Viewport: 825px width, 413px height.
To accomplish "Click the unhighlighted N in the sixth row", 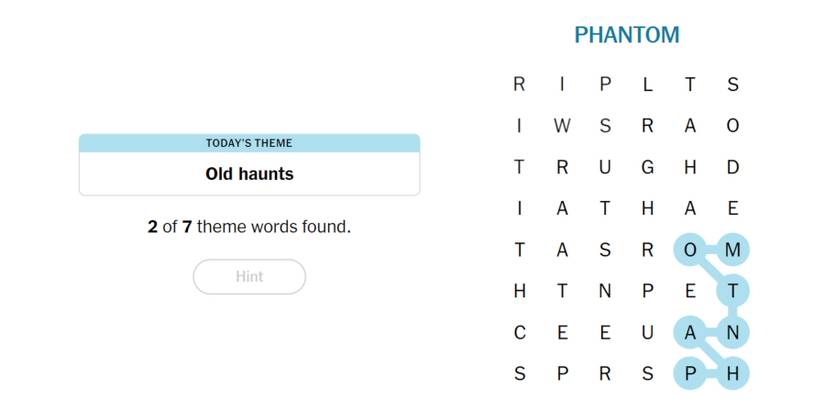I will [604, 291].
